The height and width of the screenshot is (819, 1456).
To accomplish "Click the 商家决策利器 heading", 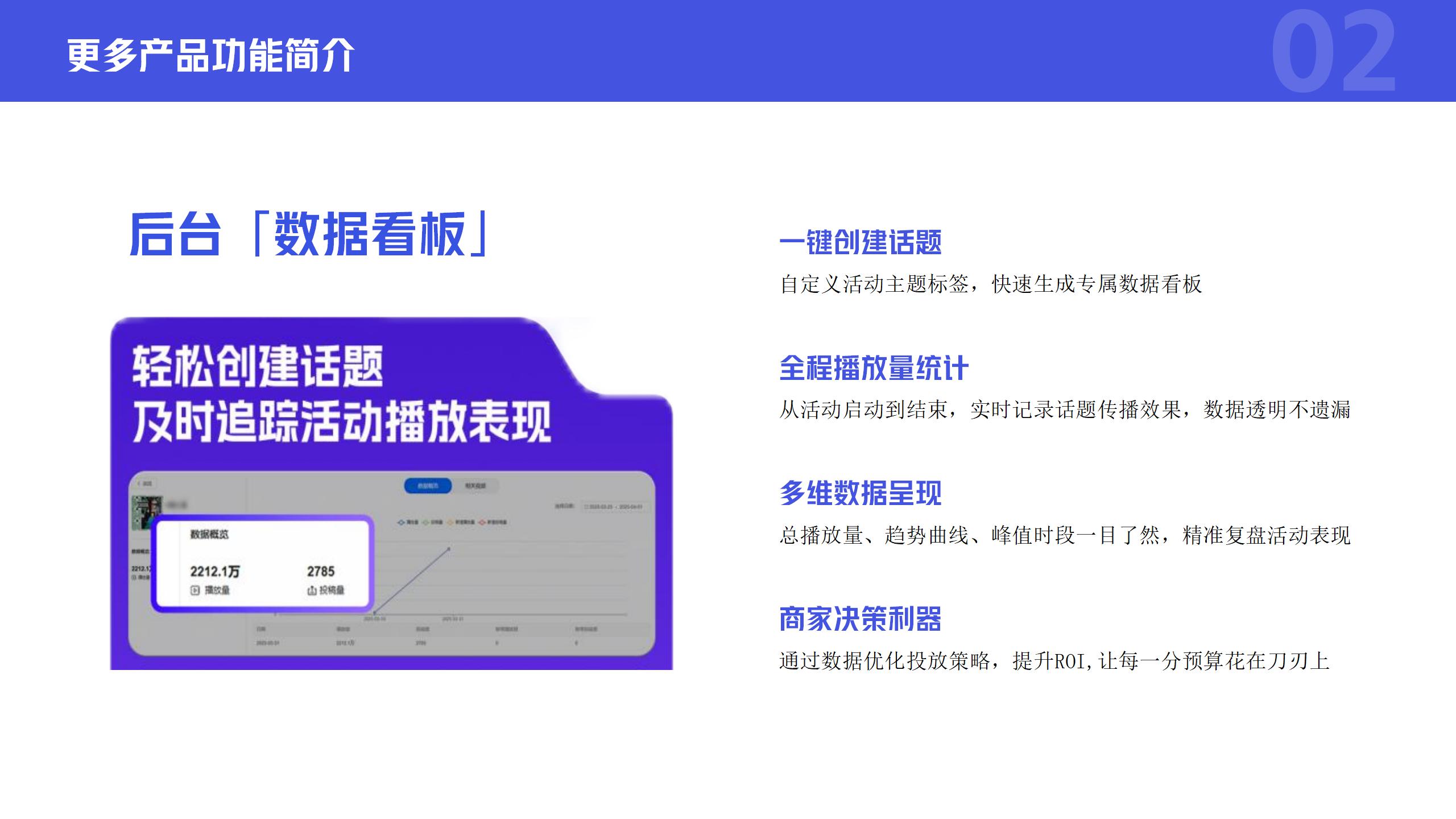I will [860, 619].
